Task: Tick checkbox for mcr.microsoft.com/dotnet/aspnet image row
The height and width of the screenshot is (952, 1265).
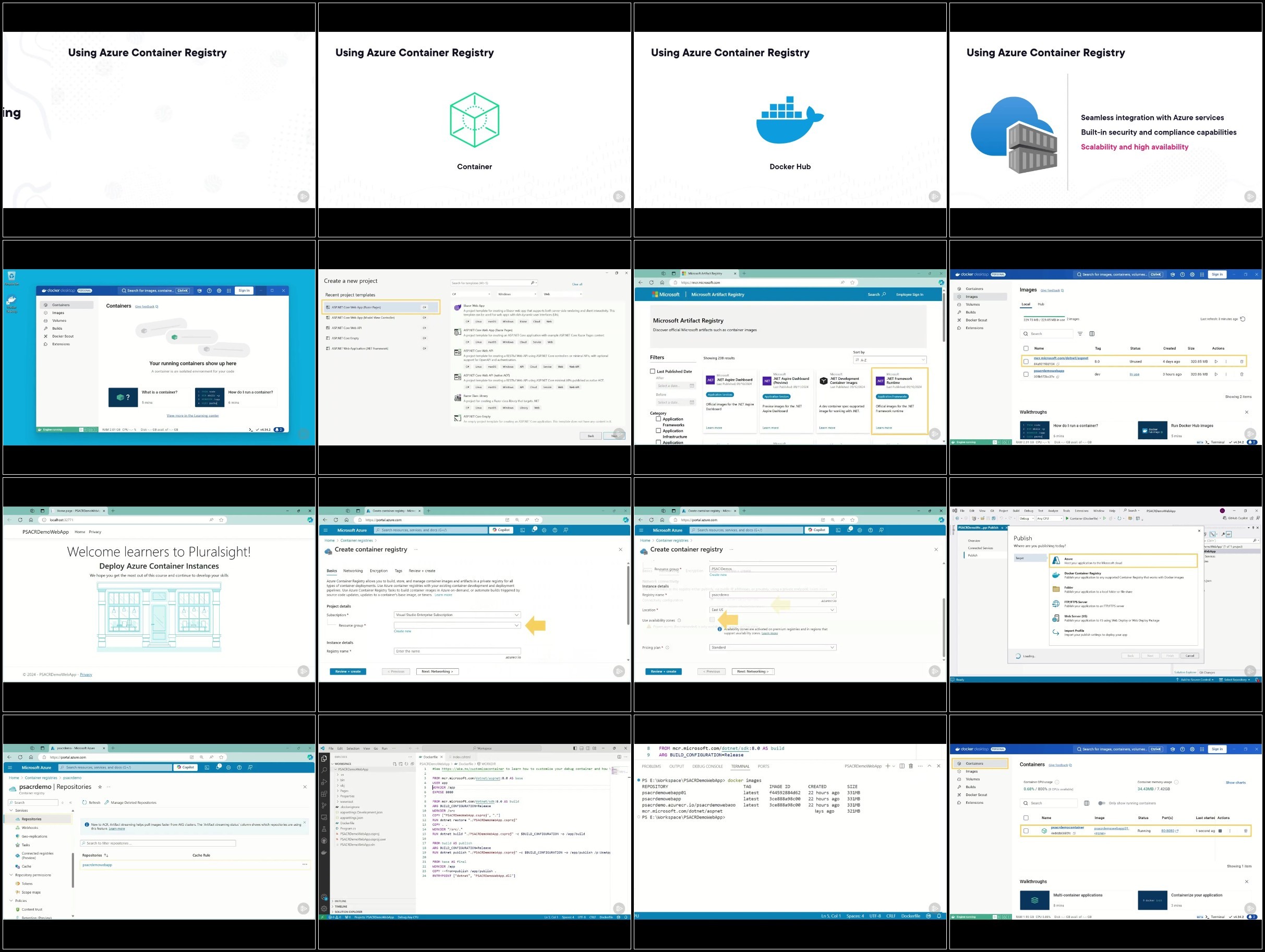Action: point(1026,361)
